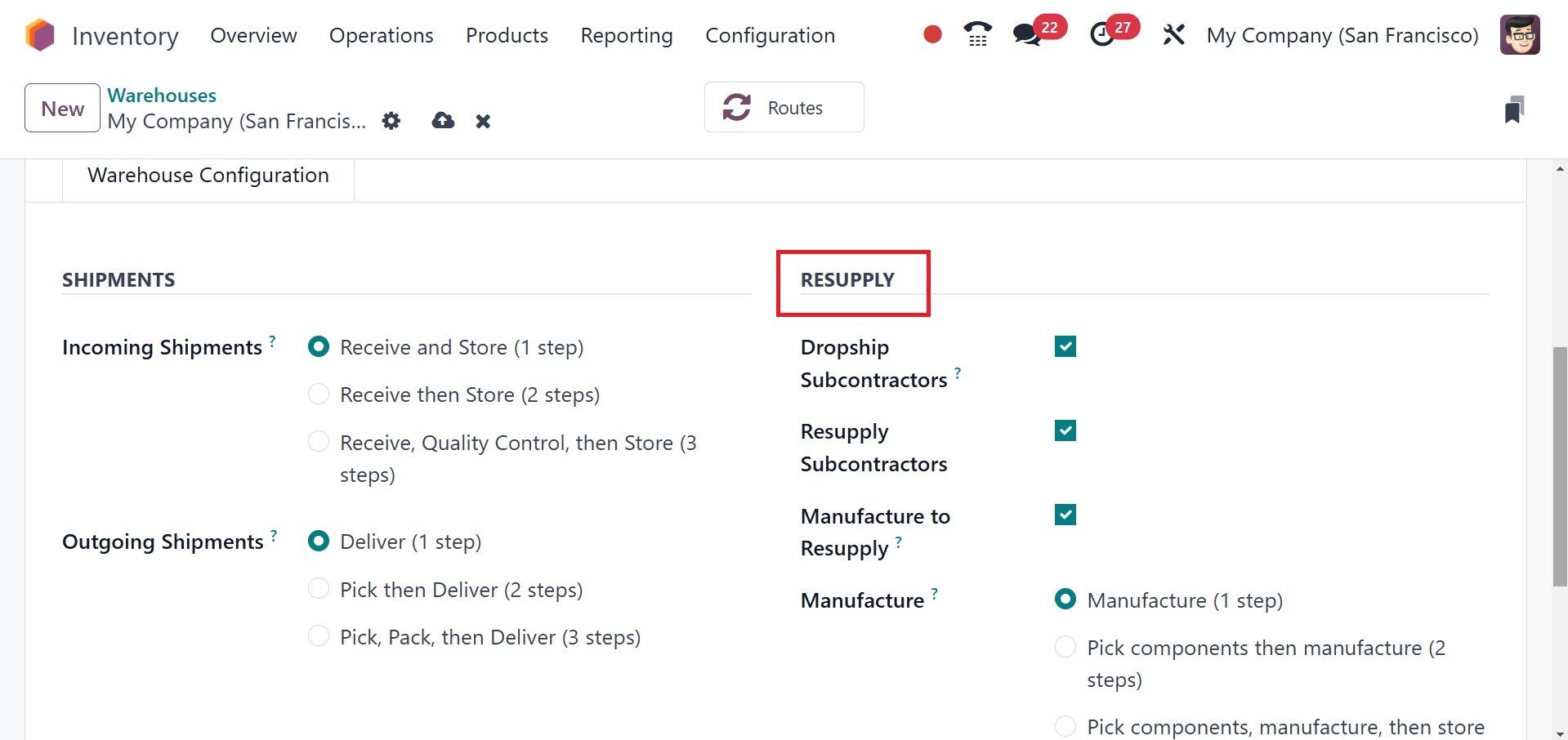Open the Operations menu
This screenshot has width=1568, height=740.
click(x=381, y=35)
